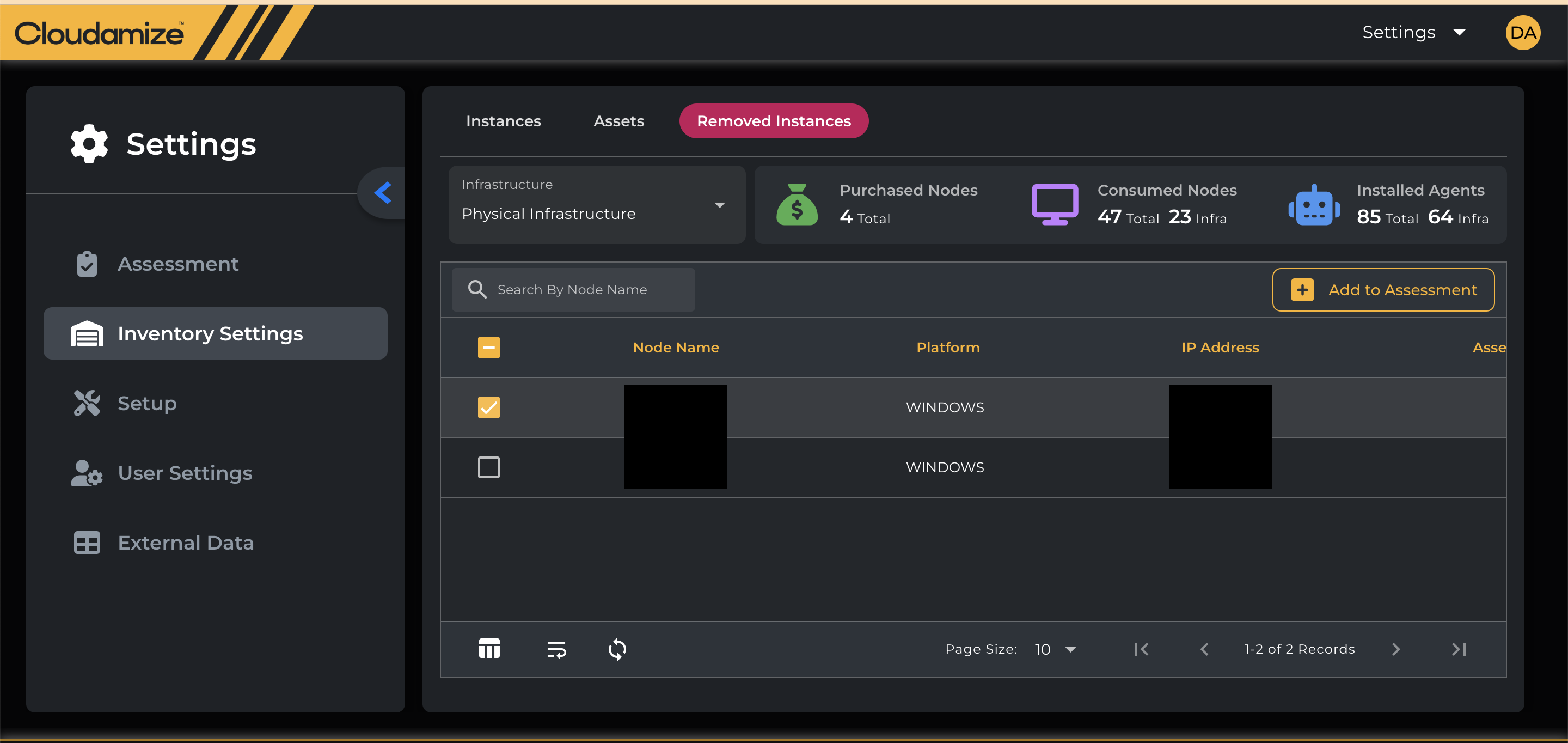
Task: Go to first page of records
Action: pyautogui.click(x=1141, y=649)
